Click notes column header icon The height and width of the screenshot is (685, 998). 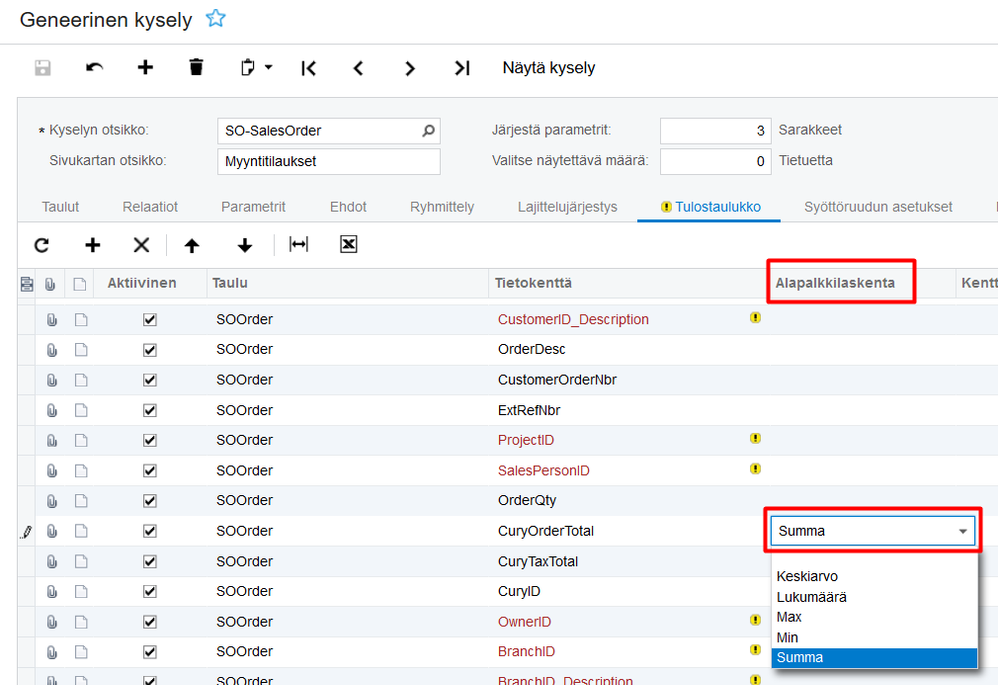point(80,284)
